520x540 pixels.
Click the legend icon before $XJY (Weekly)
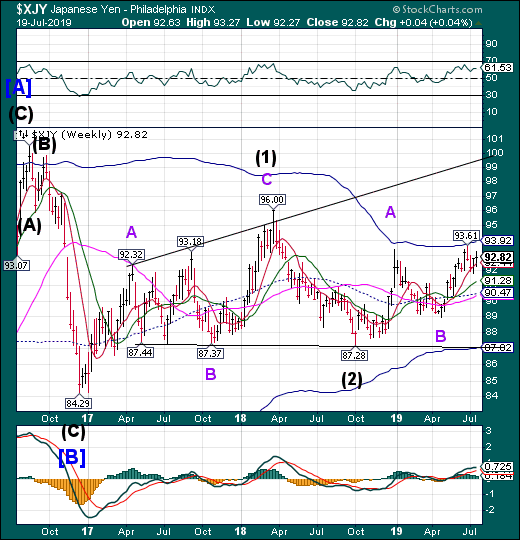click(23, 135)
